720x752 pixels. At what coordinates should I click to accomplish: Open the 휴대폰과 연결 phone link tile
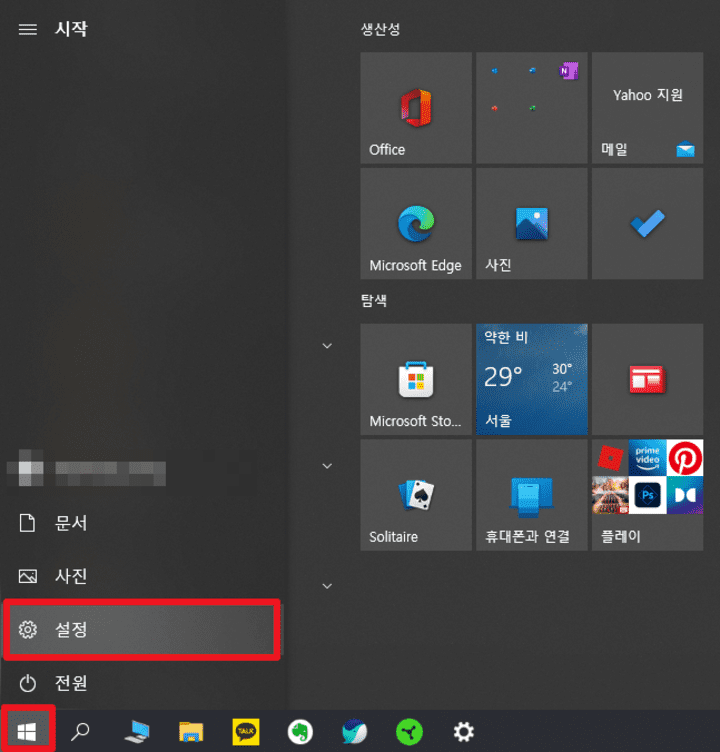(x=531, y=495)
